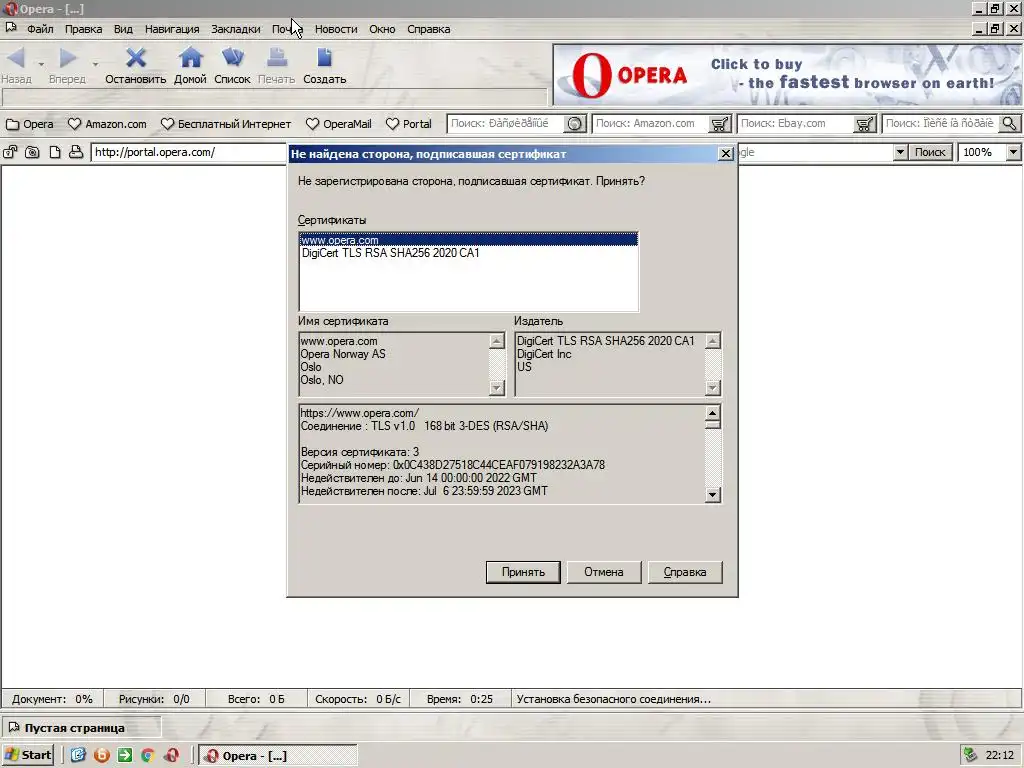Click the Opera - [...] taskbar button
The image size is (1024, 768).
278,756
